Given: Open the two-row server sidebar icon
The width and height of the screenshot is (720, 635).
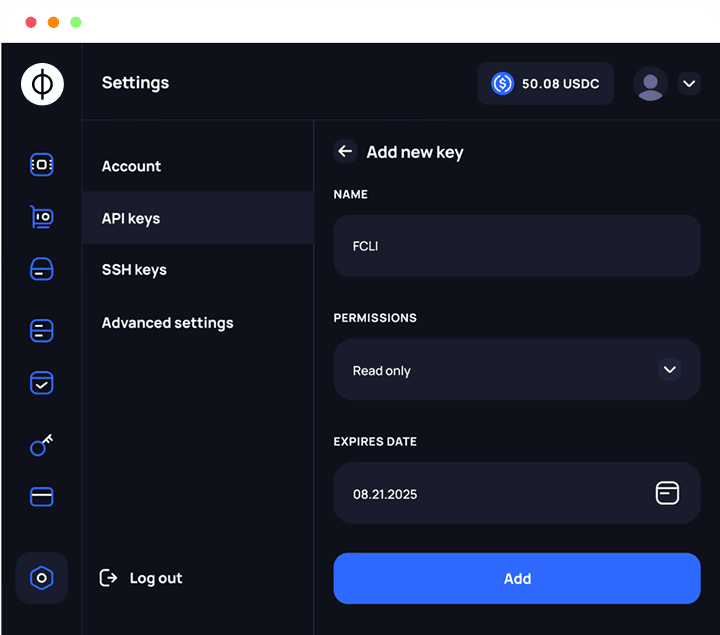Looking at the screenshot, I should (42, 331).
